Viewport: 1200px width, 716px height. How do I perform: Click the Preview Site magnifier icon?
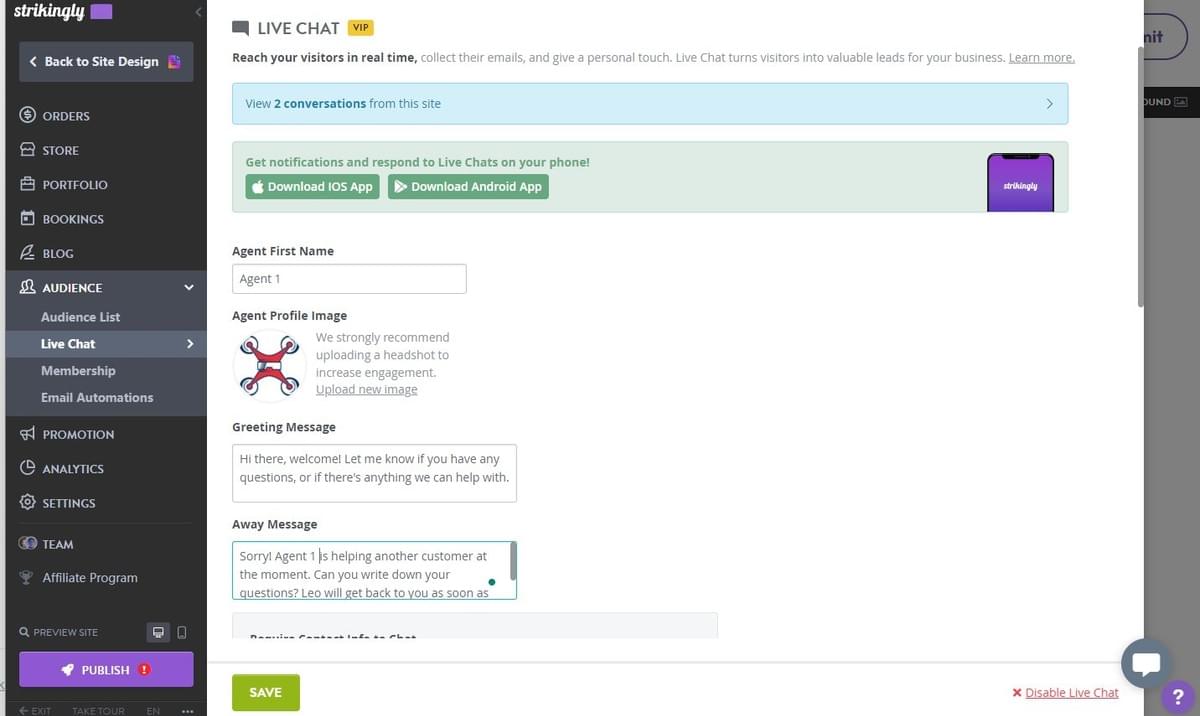[24, 632]
